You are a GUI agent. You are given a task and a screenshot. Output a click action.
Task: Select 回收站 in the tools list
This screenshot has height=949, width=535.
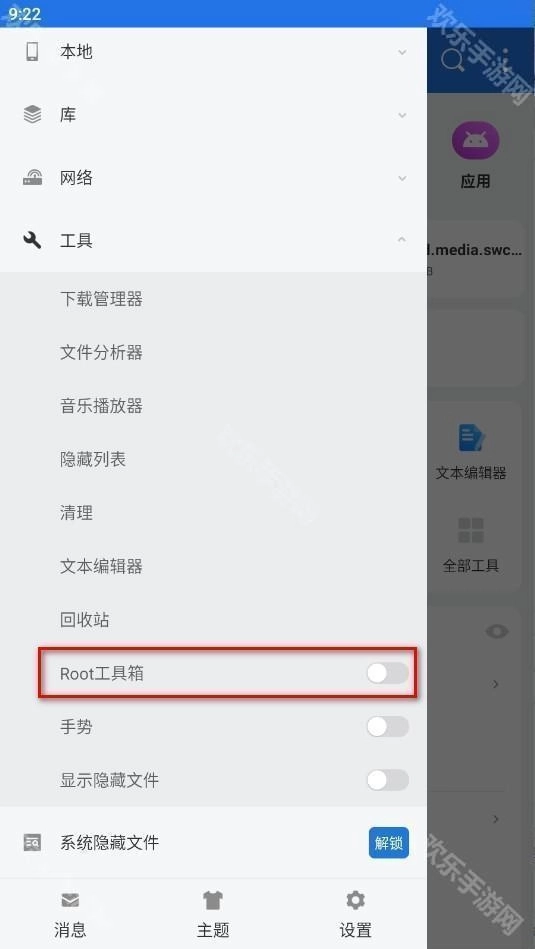pyautogui.click(x=85, y=620)
